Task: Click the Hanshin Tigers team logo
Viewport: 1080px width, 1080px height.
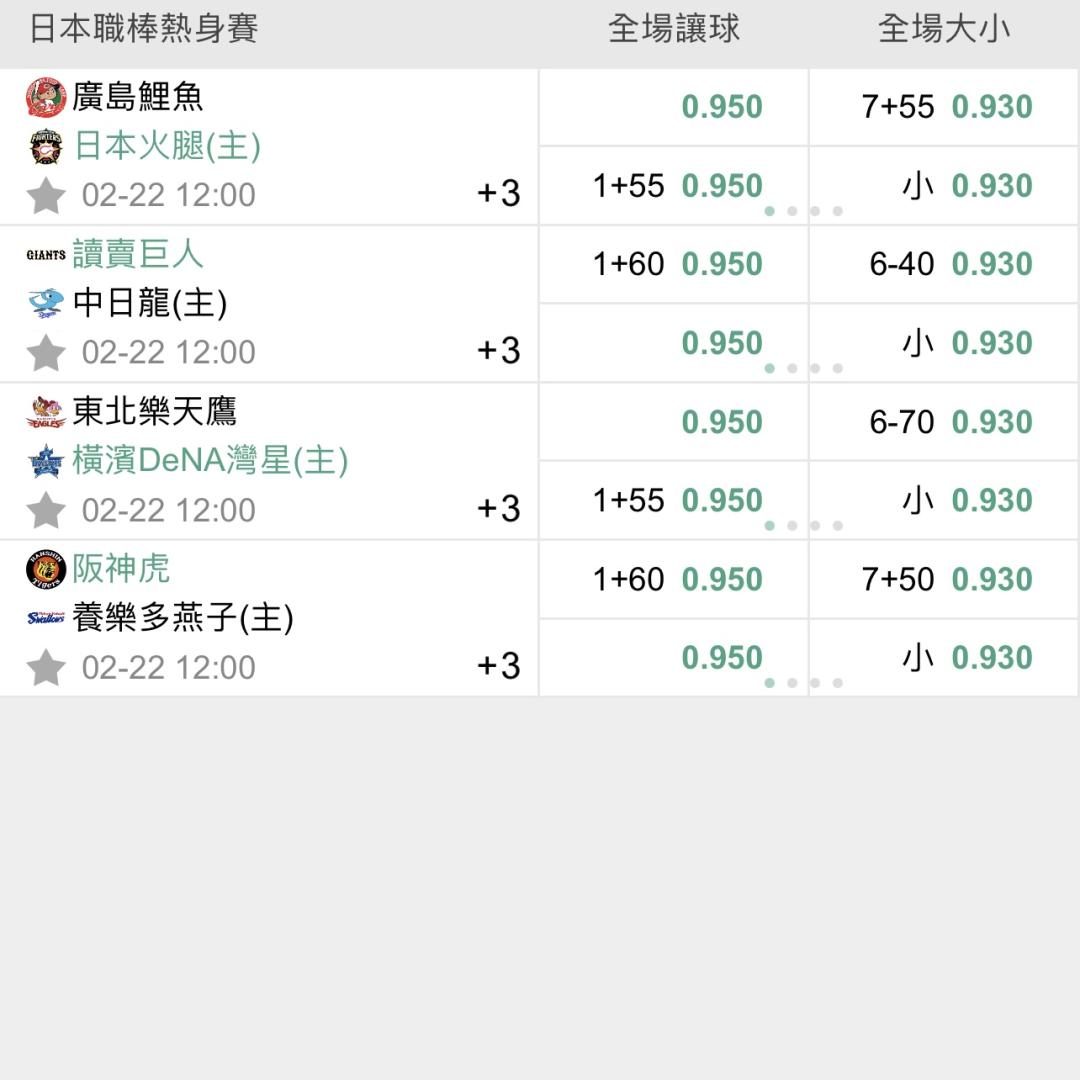Action: pos(46,569)
